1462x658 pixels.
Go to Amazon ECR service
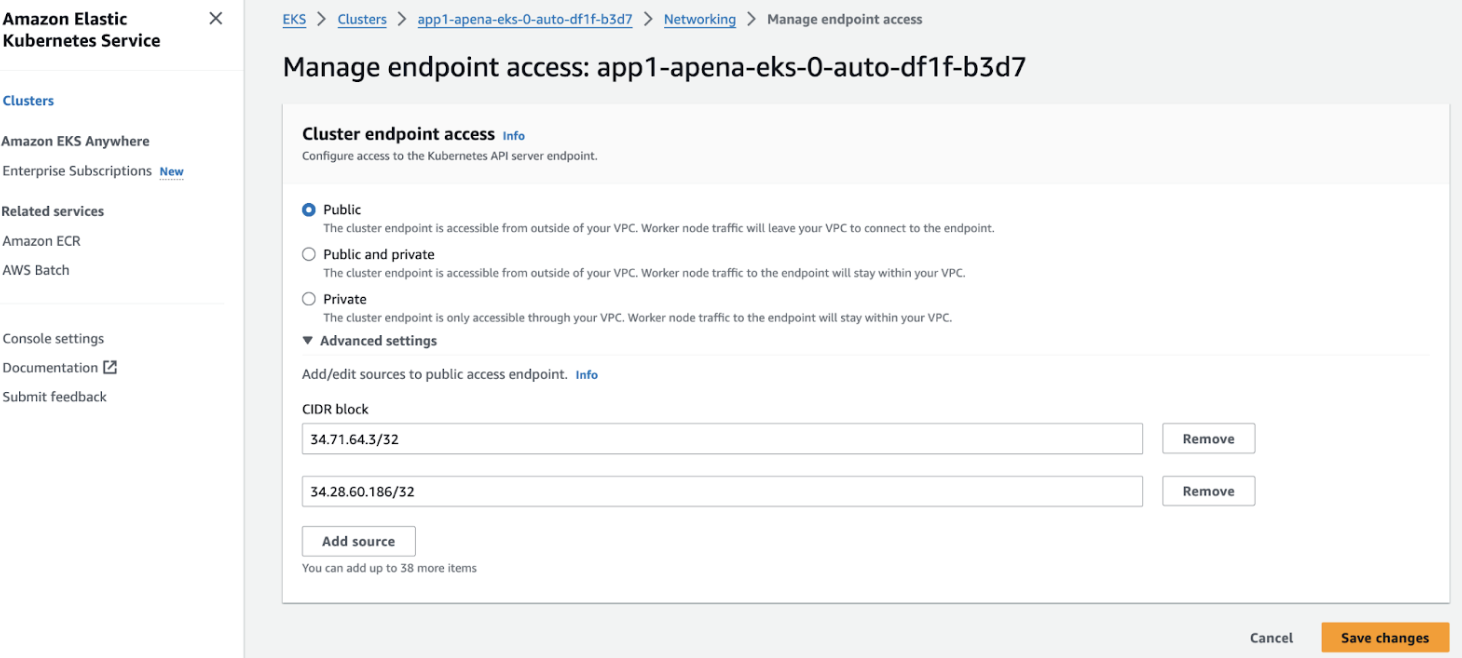click(x=41, y=241)
